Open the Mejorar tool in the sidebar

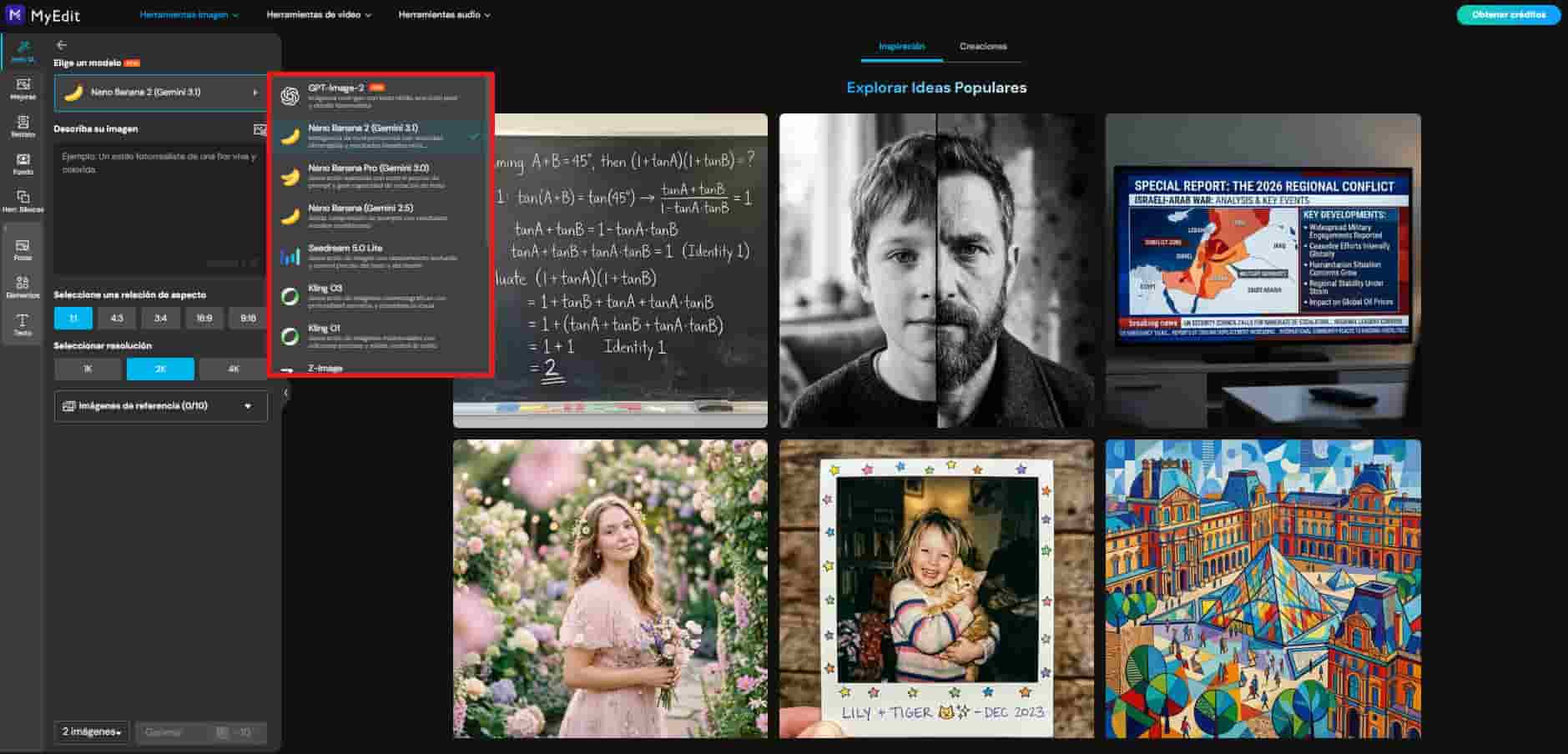pyautogui.click(x=23, y=88)
